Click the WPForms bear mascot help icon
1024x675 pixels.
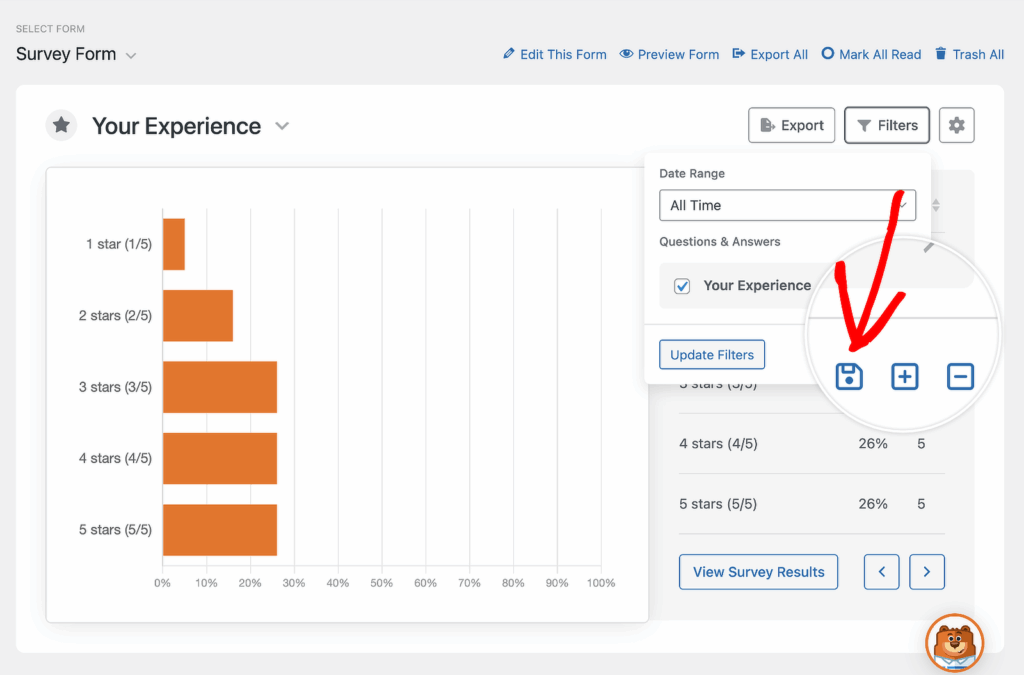(x=954, y=642)
